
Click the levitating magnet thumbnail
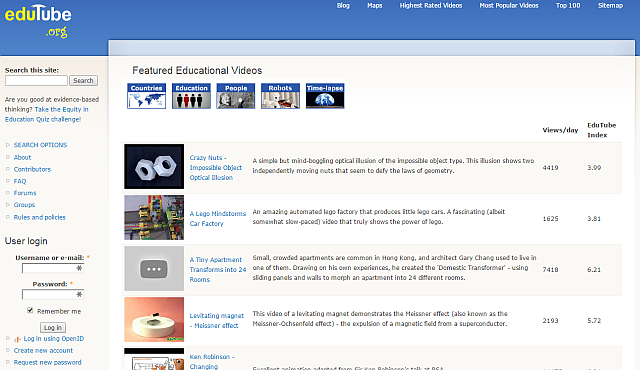tap(154, 319)
